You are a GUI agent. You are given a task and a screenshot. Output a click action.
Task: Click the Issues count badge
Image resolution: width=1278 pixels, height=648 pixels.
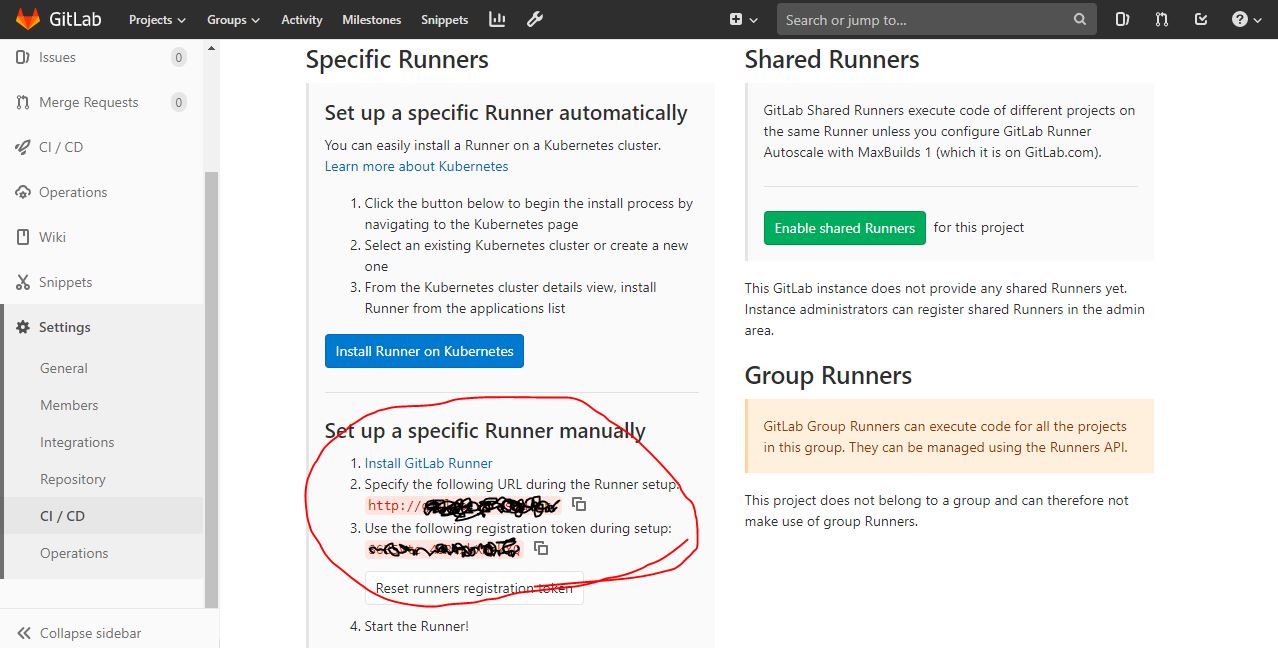179,57
